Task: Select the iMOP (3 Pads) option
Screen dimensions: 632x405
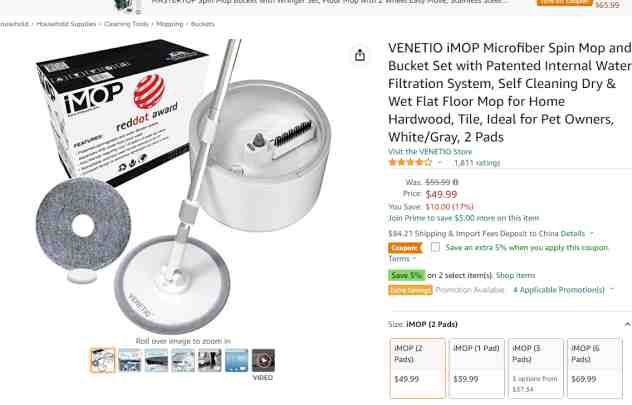Action: 535,368
